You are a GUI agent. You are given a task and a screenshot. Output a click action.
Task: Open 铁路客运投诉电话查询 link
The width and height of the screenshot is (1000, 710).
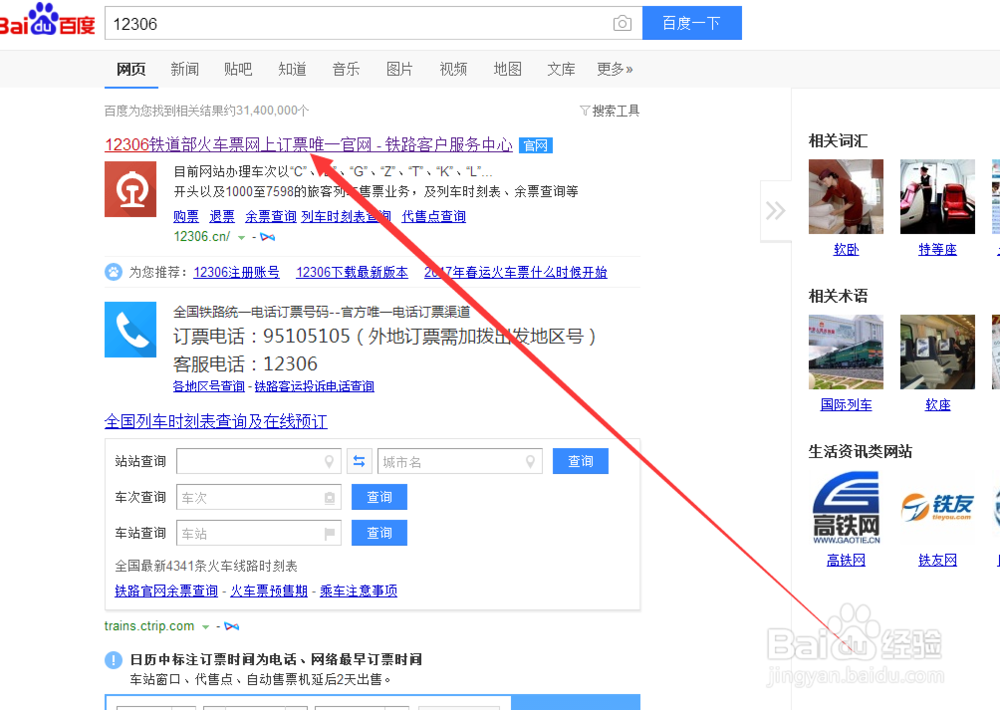(314, 386)
